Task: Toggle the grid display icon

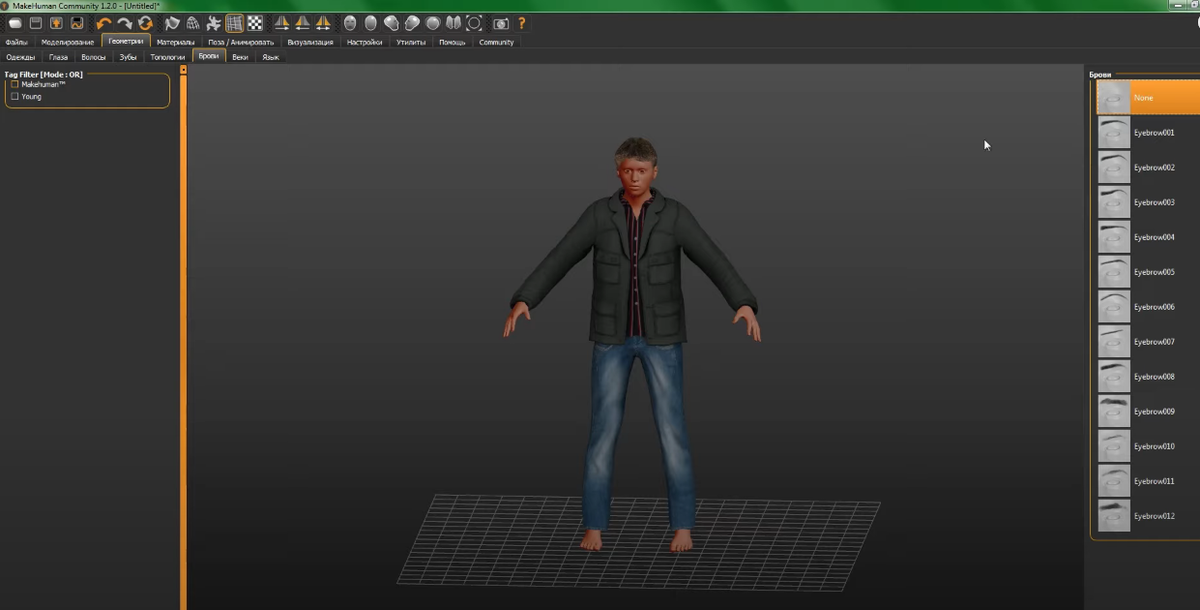Action: (235, 23)
